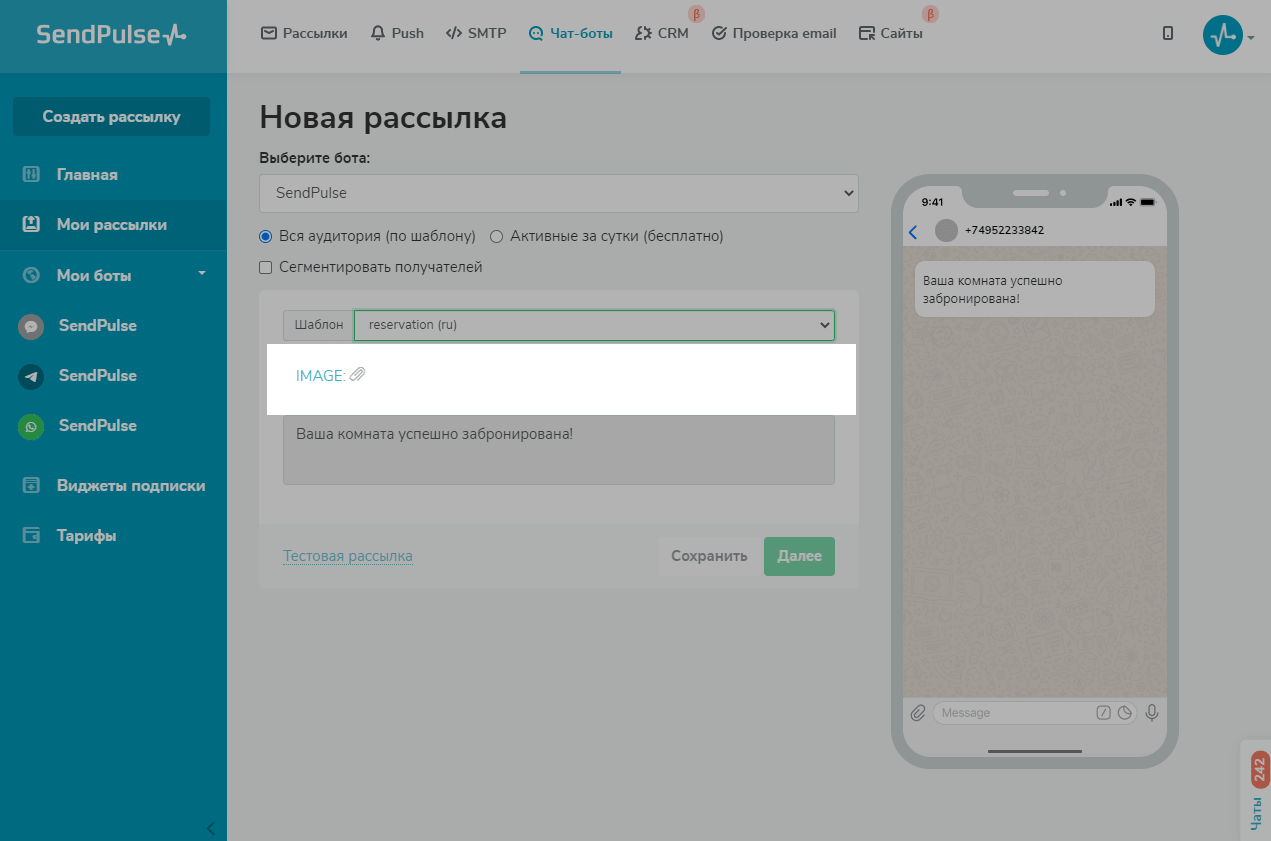Click the attachment paperclip in phone preview

pos(918,713)
